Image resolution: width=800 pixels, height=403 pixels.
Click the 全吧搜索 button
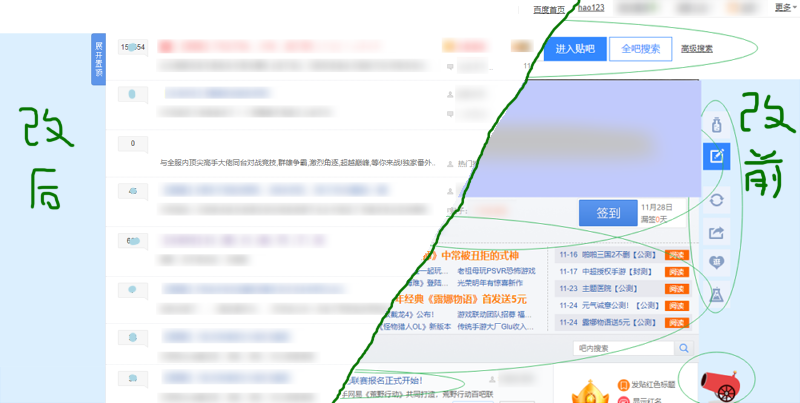click(640, 49)
